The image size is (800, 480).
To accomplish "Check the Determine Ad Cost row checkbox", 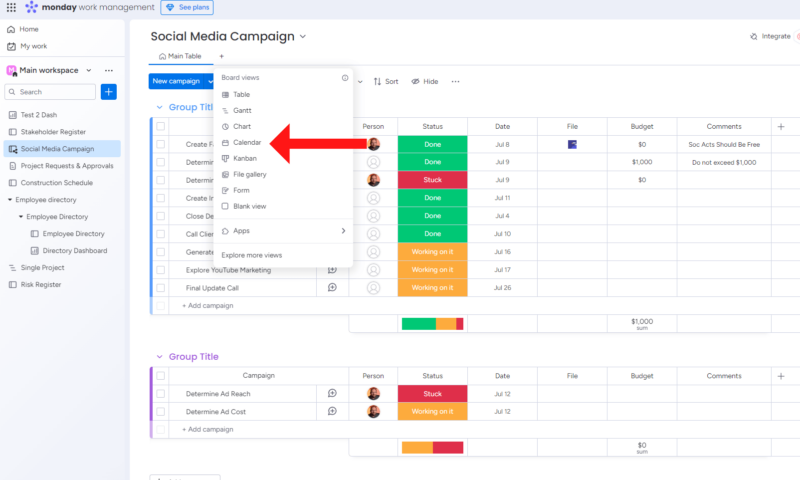I will coord(161,411).
